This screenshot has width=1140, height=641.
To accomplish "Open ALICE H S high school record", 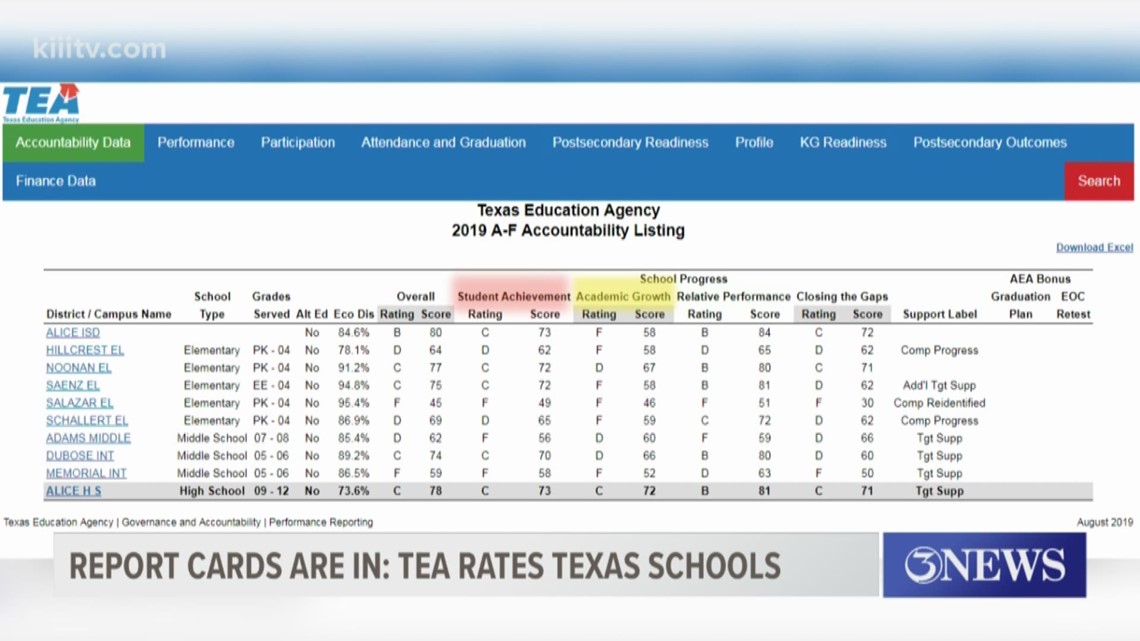I will click(x=72, y=491).
